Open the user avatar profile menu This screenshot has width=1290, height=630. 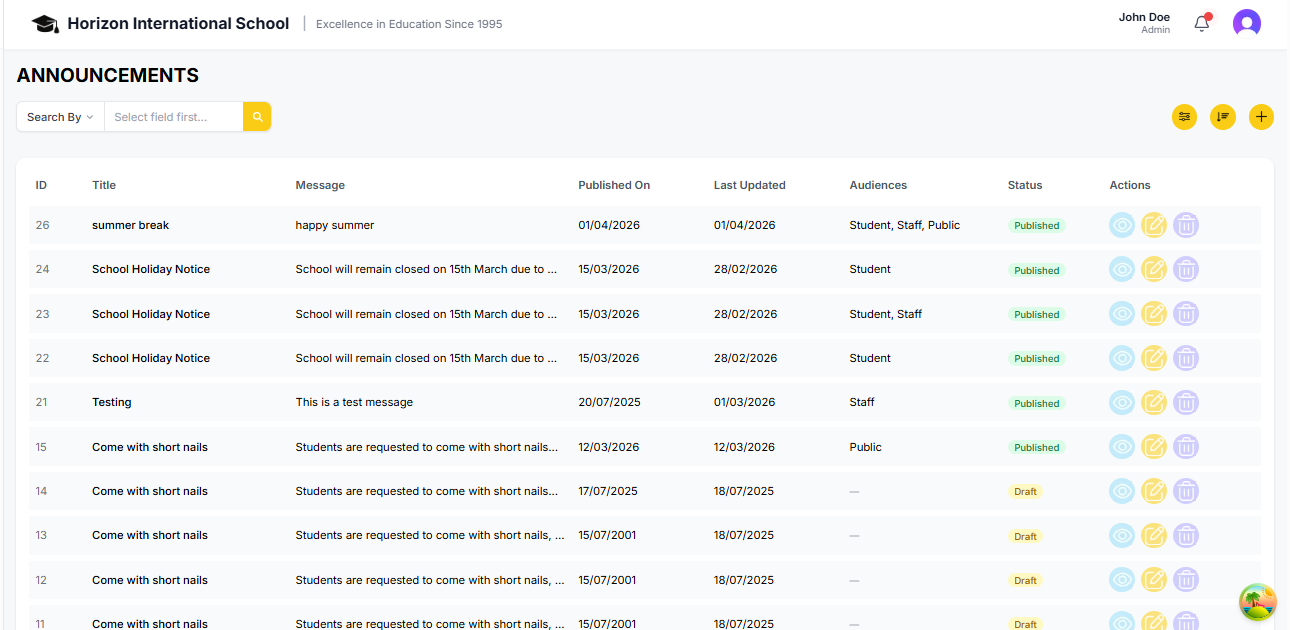tap(1247, 23)
